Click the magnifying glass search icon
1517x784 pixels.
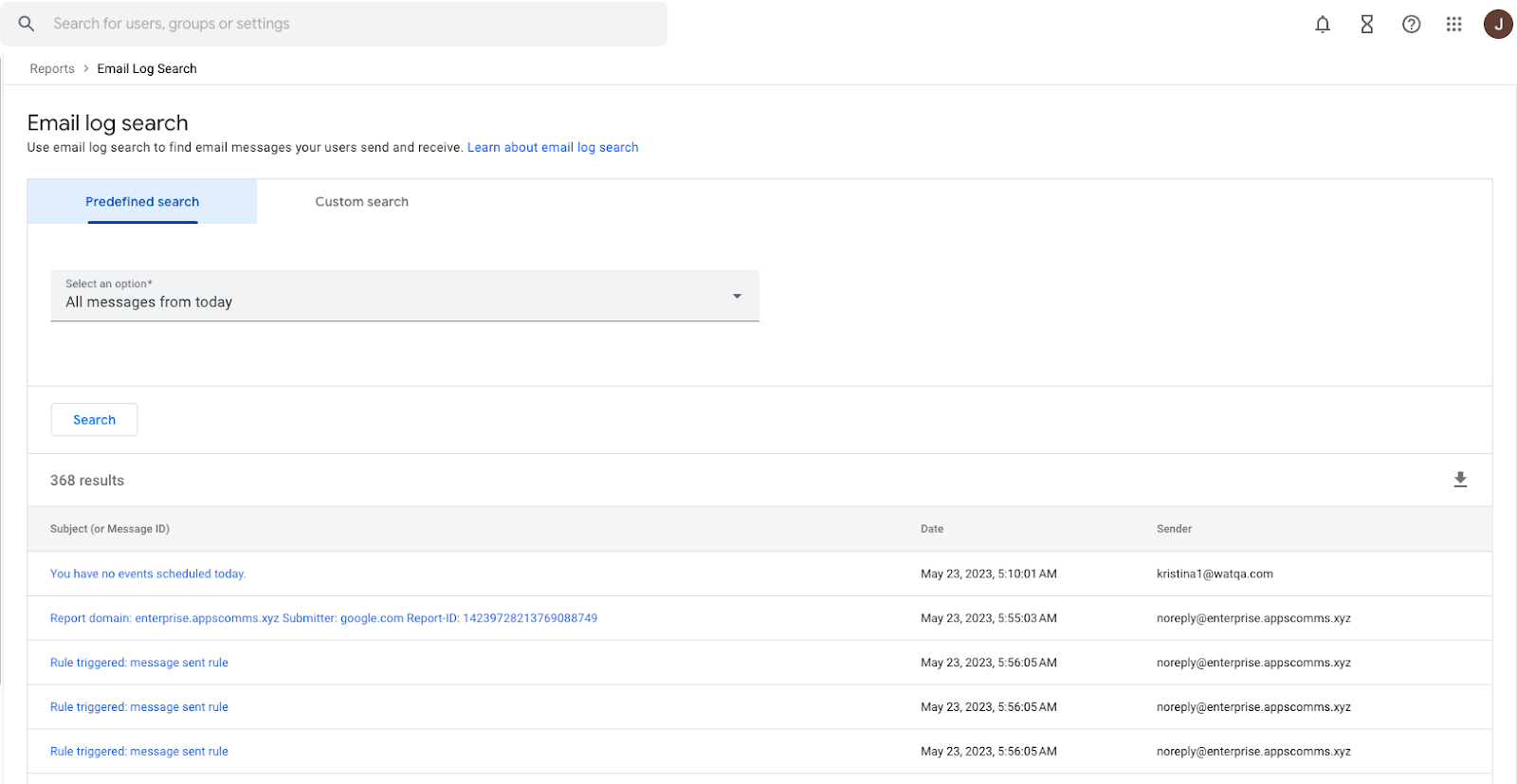[27, 24]
